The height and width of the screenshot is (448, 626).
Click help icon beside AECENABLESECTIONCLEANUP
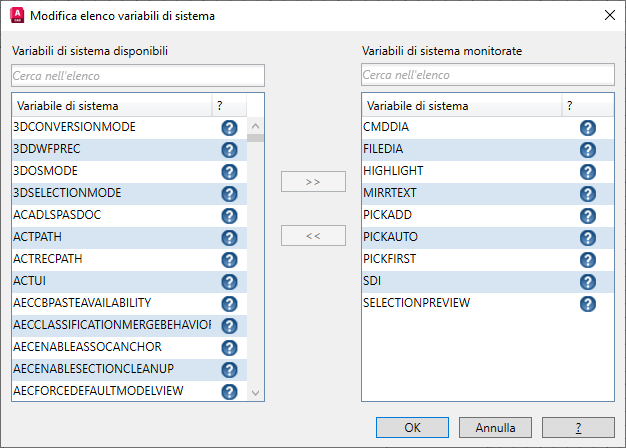[x=229, y=369]
